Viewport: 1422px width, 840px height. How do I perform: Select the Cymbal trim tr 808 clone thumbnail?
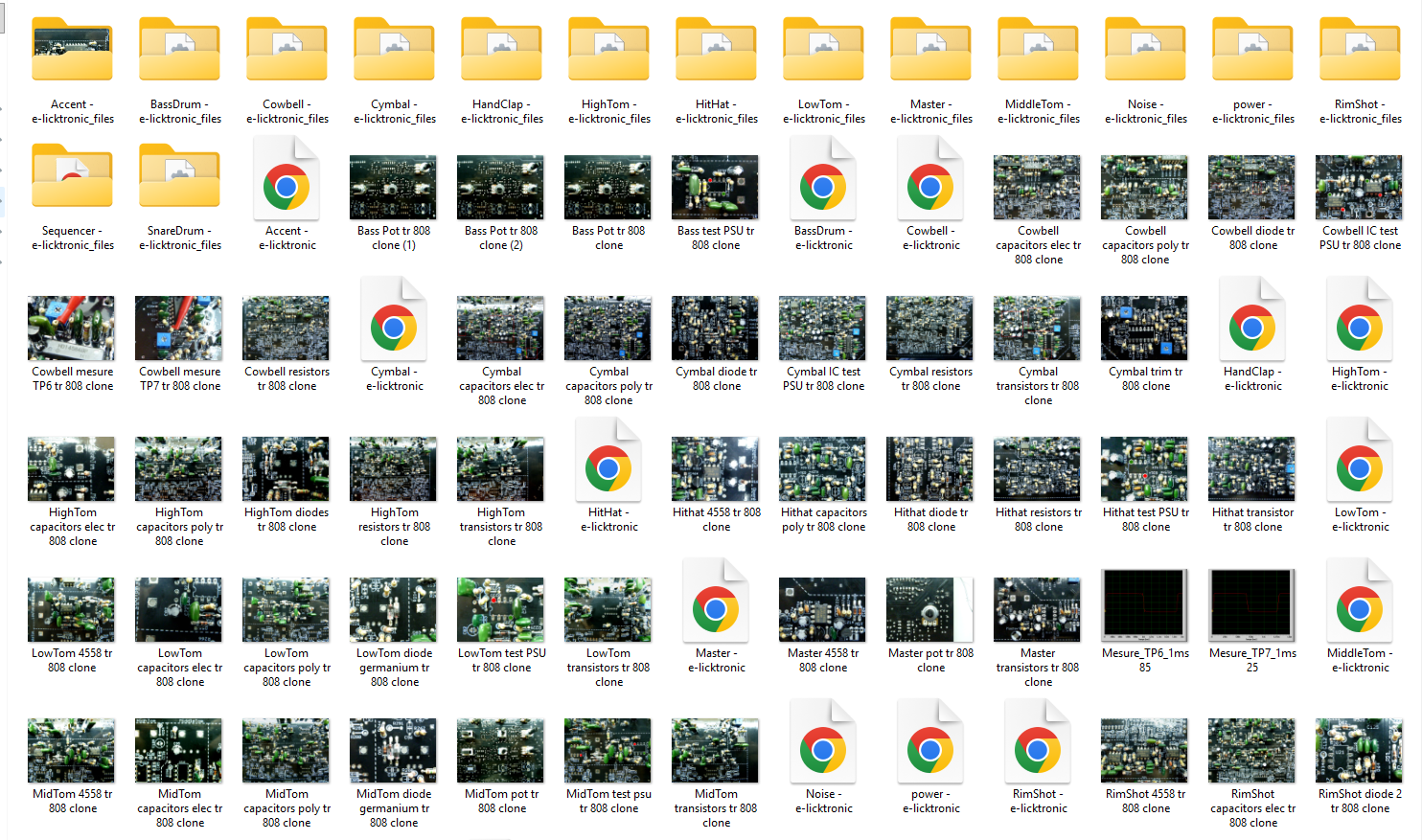coord(1144,329)
